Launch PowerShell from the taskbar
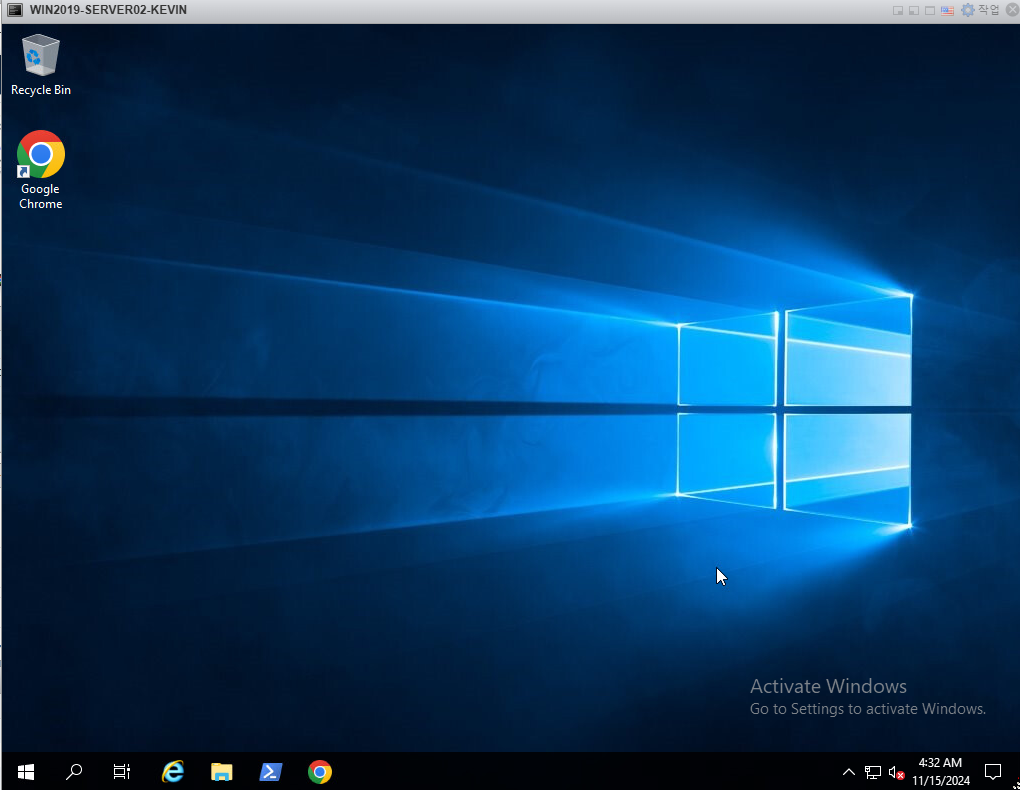Image resolution: width=1020 pixels, height=790 pixels. click(271, 772)
